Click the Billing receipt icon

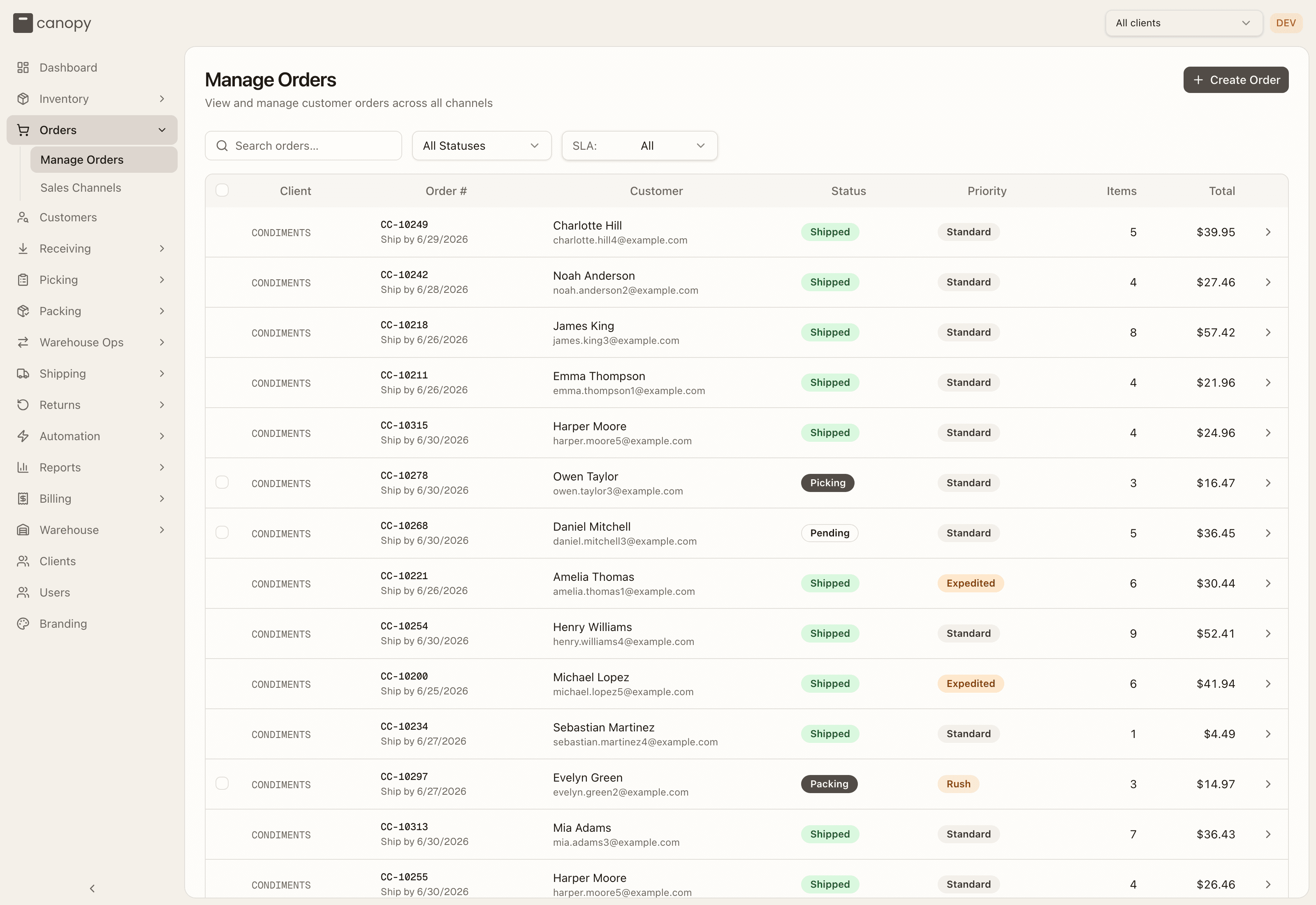tap(23, 499)
